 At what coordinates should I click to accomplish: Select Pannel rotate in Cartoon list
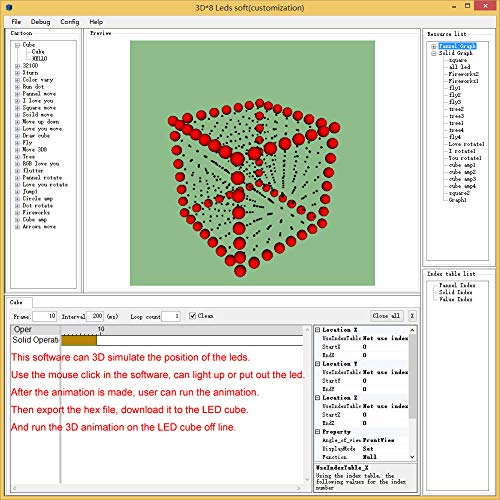pyautogui.click(x=42, y=178)
